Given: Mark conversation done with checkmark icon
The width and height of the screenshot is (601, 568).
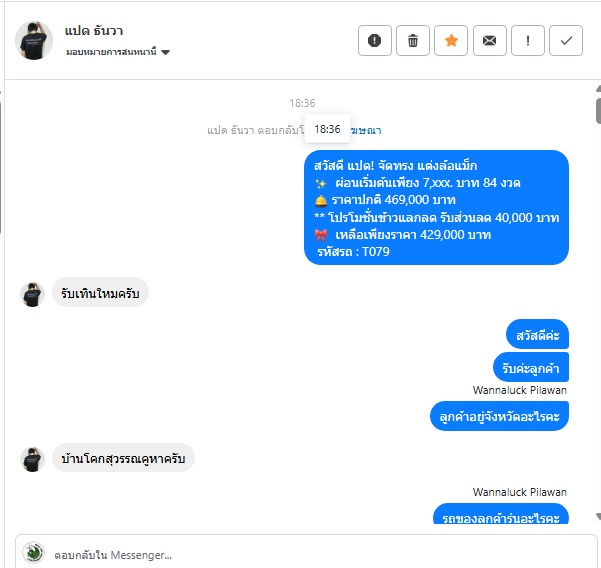Looking at the screenshot, I should 566,41.
